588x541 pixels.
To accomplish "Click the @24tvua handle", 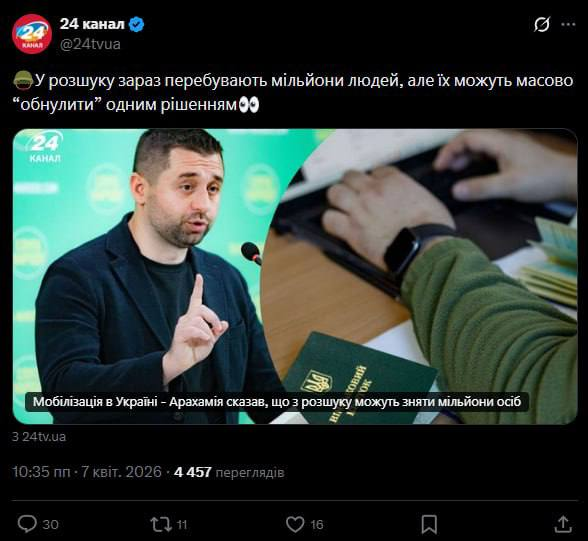I will tap(90, 44).
